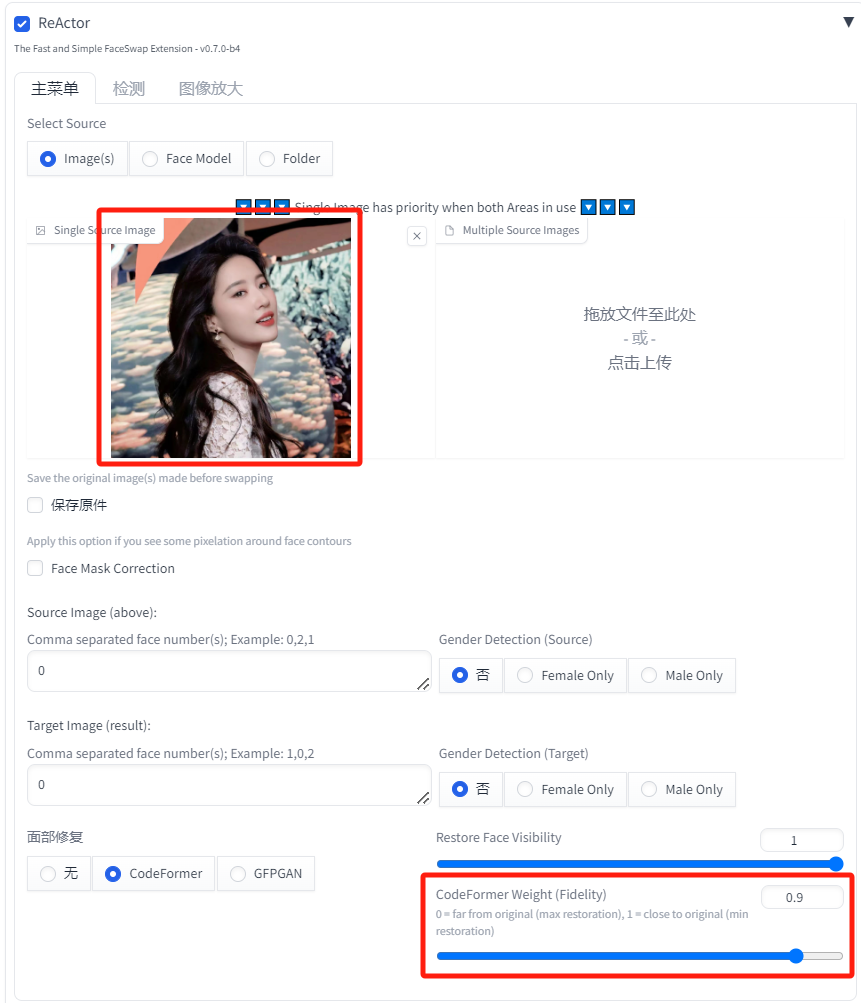Click the CodeFormer Weight value box
Screen dimensions: 861x1003
[x=802, y=897]
